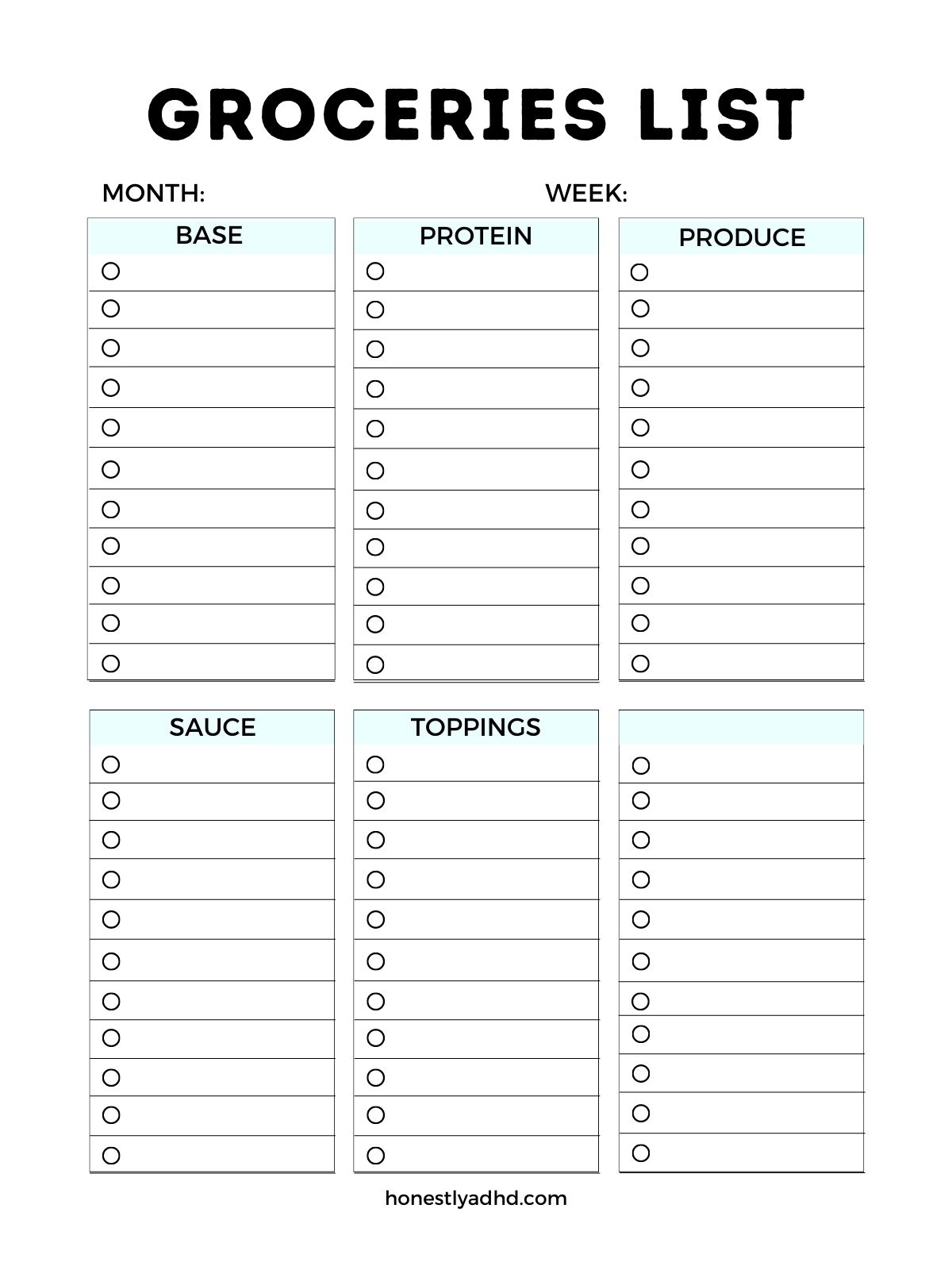
Task: Check the first circle under SAUCE
Action: click(x=111, y=764)
